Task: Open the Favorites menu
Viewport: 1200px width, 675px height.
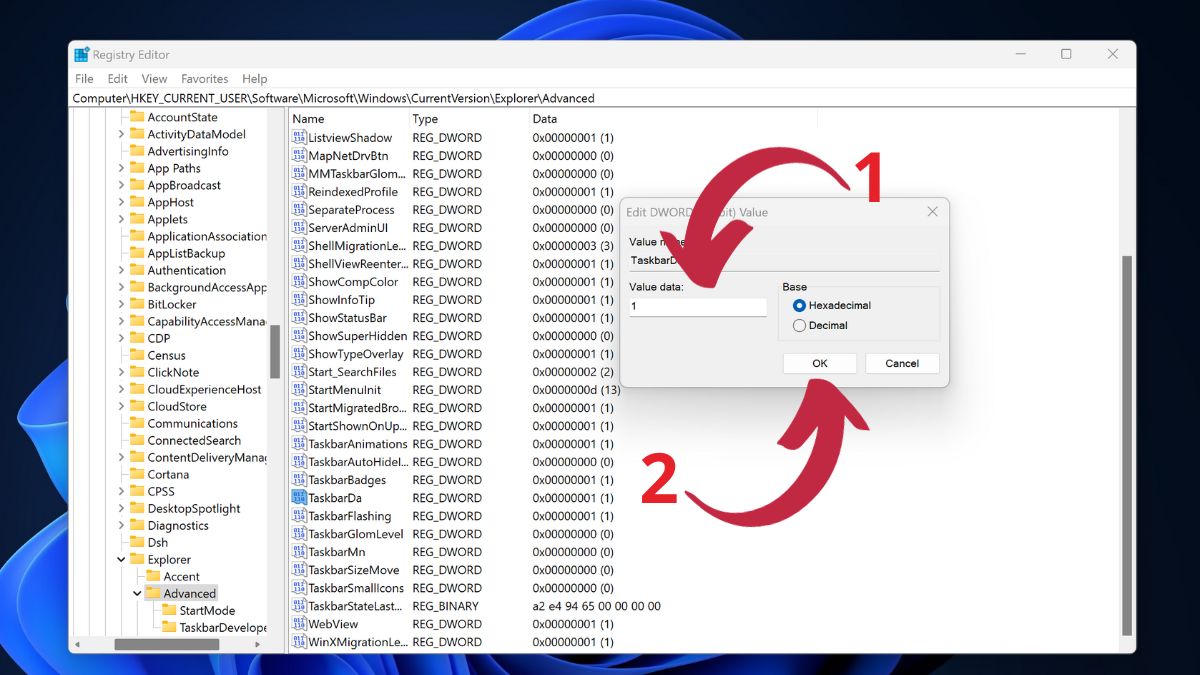Action: pyautogui.click(x=204, y=78)
